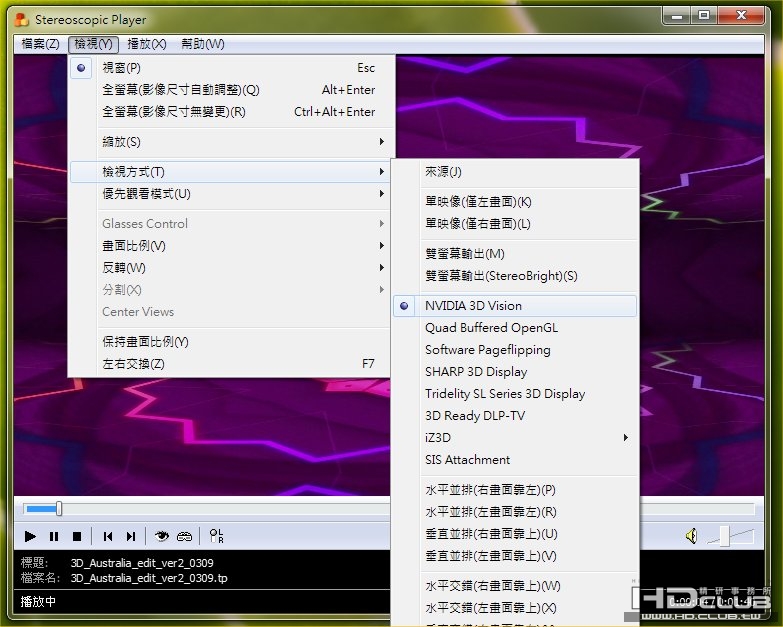
Task: Minimize the Stereoscopic Player window
Action: (x=677, y=16)
